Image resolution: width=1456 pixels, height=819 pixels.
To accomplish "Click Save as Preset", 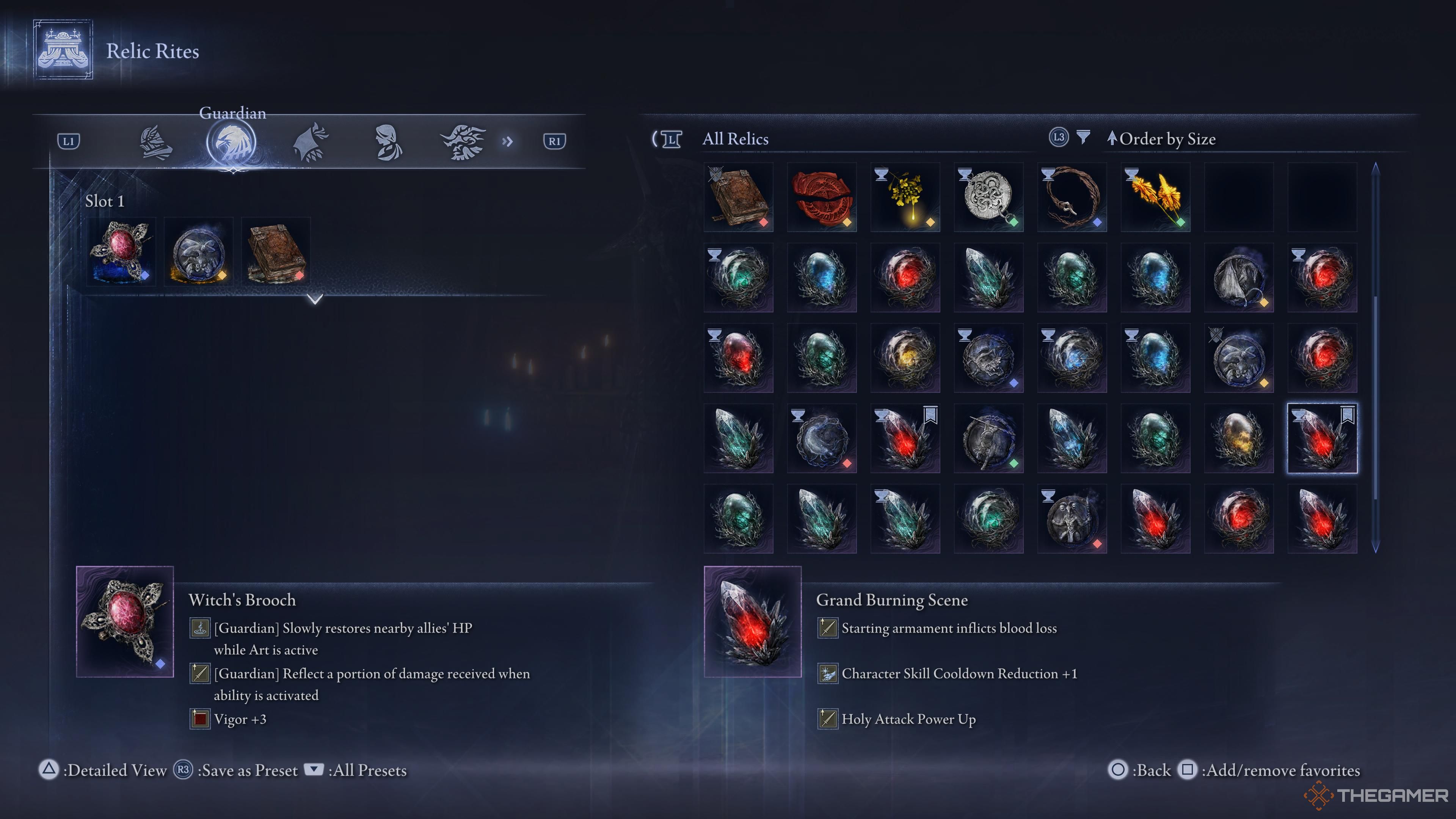I will pyautogui.click(x=235, y=770).
